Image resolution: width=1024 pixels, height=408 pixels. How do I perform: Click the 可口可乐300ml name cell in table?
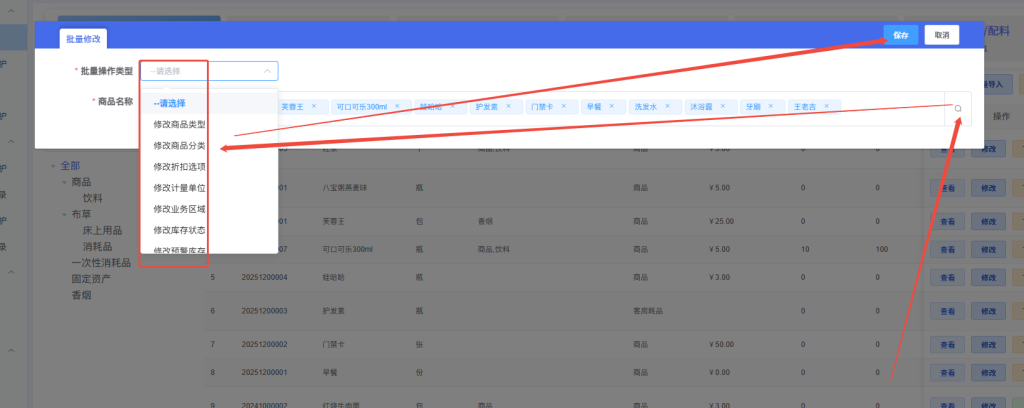347,249
